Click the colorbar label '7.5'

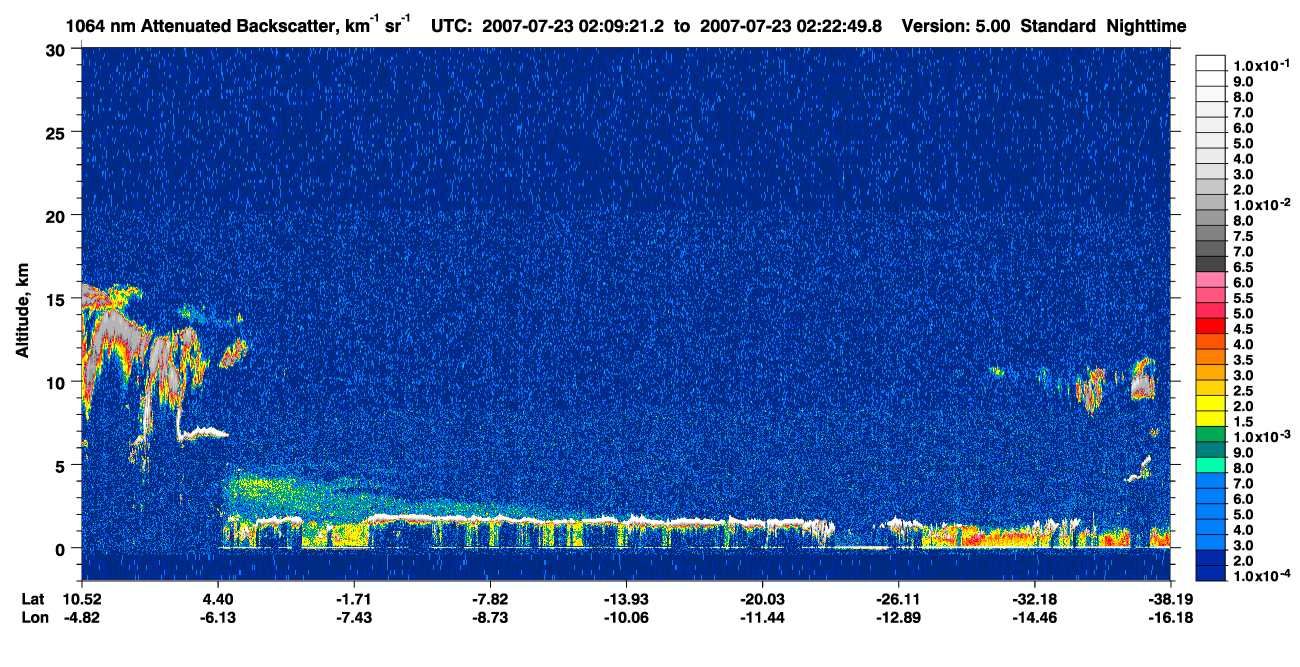pos(1242,236)
